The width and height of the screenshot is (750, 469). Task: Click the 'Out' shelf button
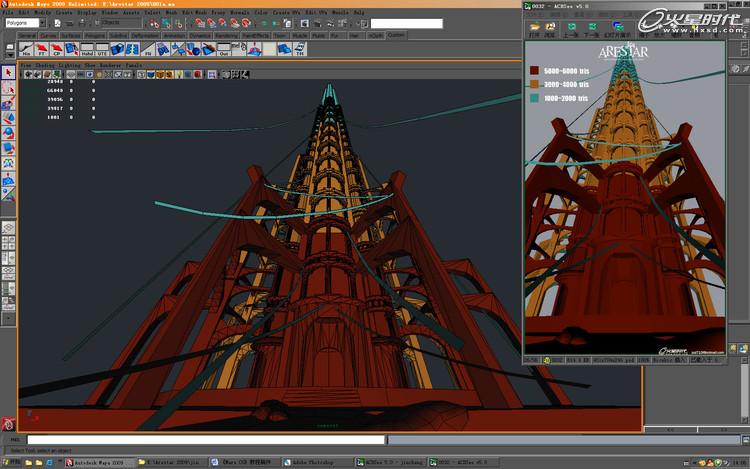coord(224,49)
